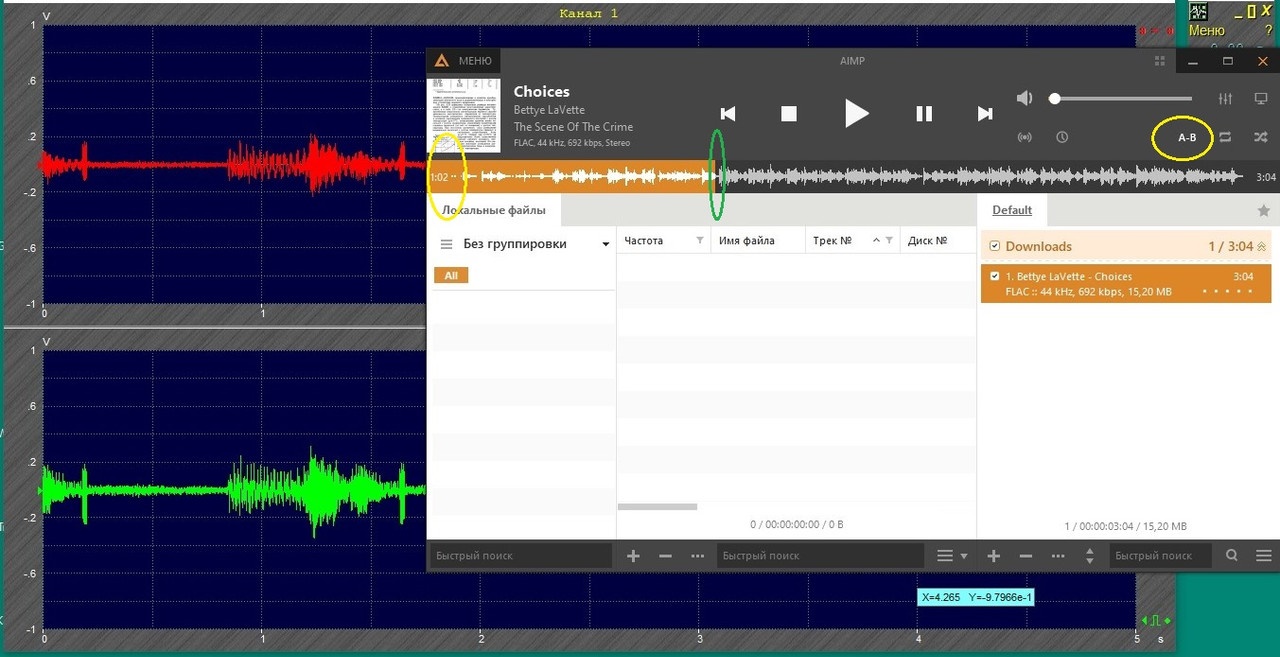
Task: Toggle repeat playback mode
Action: point(1225,137)
